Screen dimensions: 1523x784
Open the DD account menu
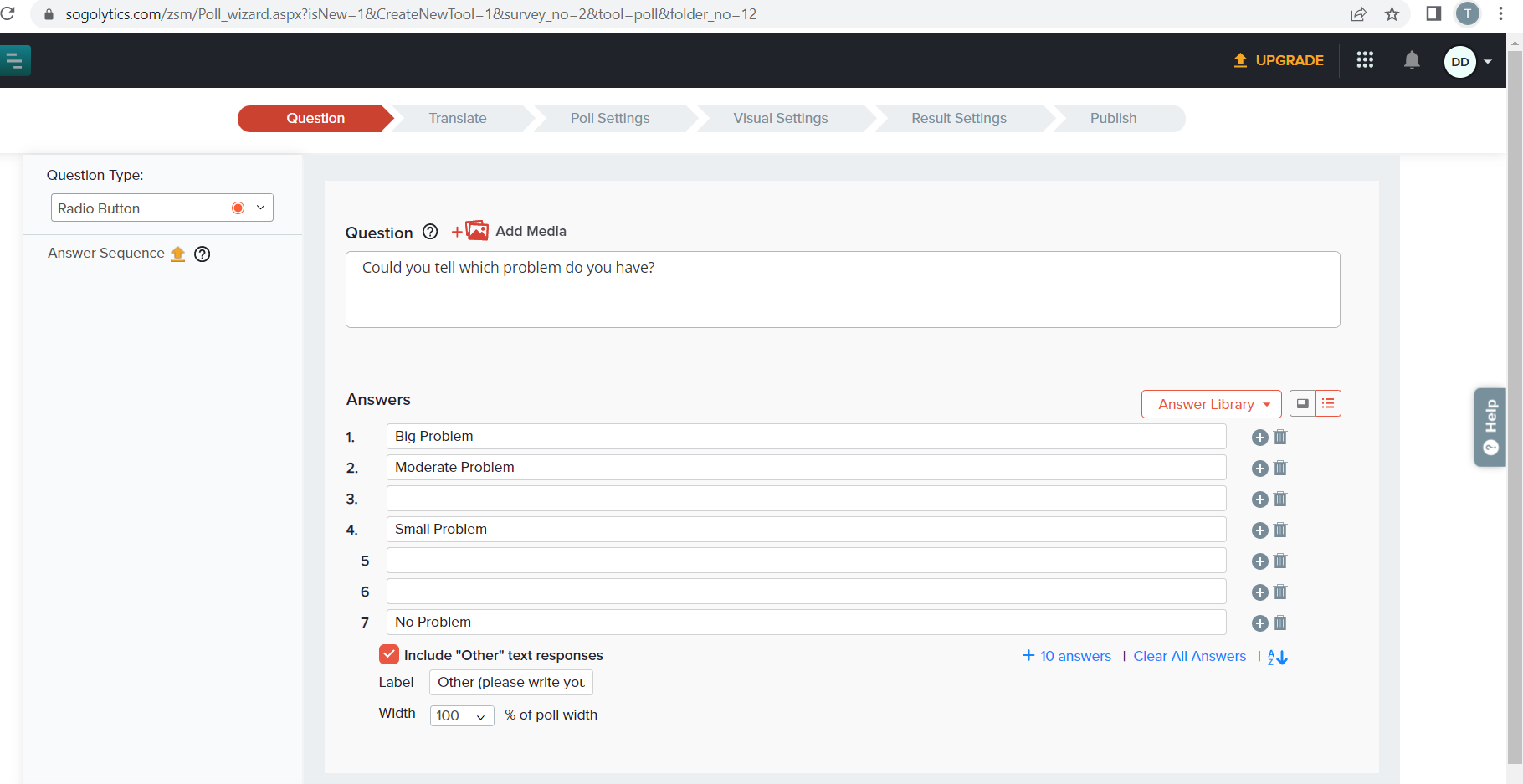pyautogui.click(x=1468, y=62)
